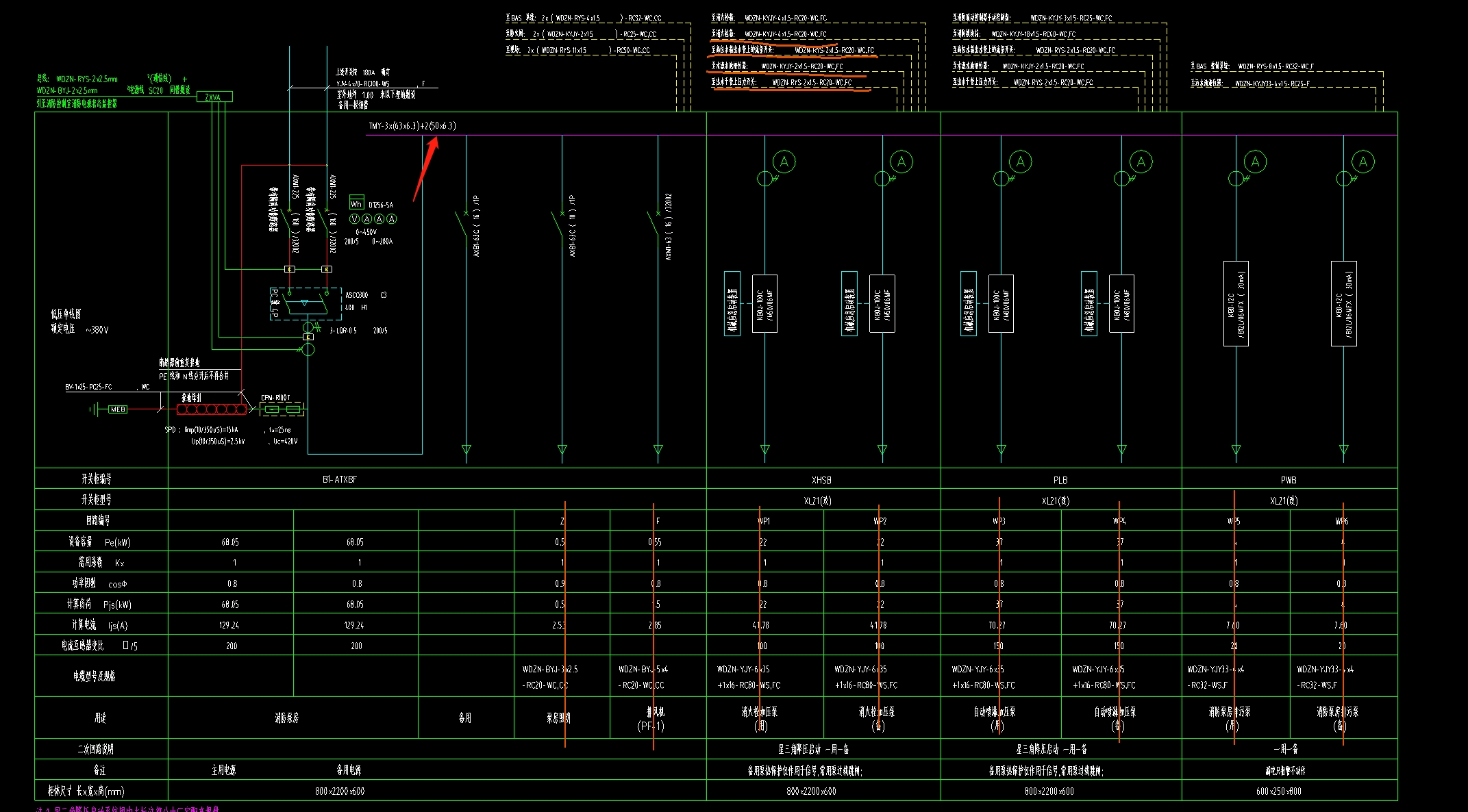The width and height of the screenshot is (1468, 812).
Task: Select the V voltmeter circle symbol
Action: 355,219
